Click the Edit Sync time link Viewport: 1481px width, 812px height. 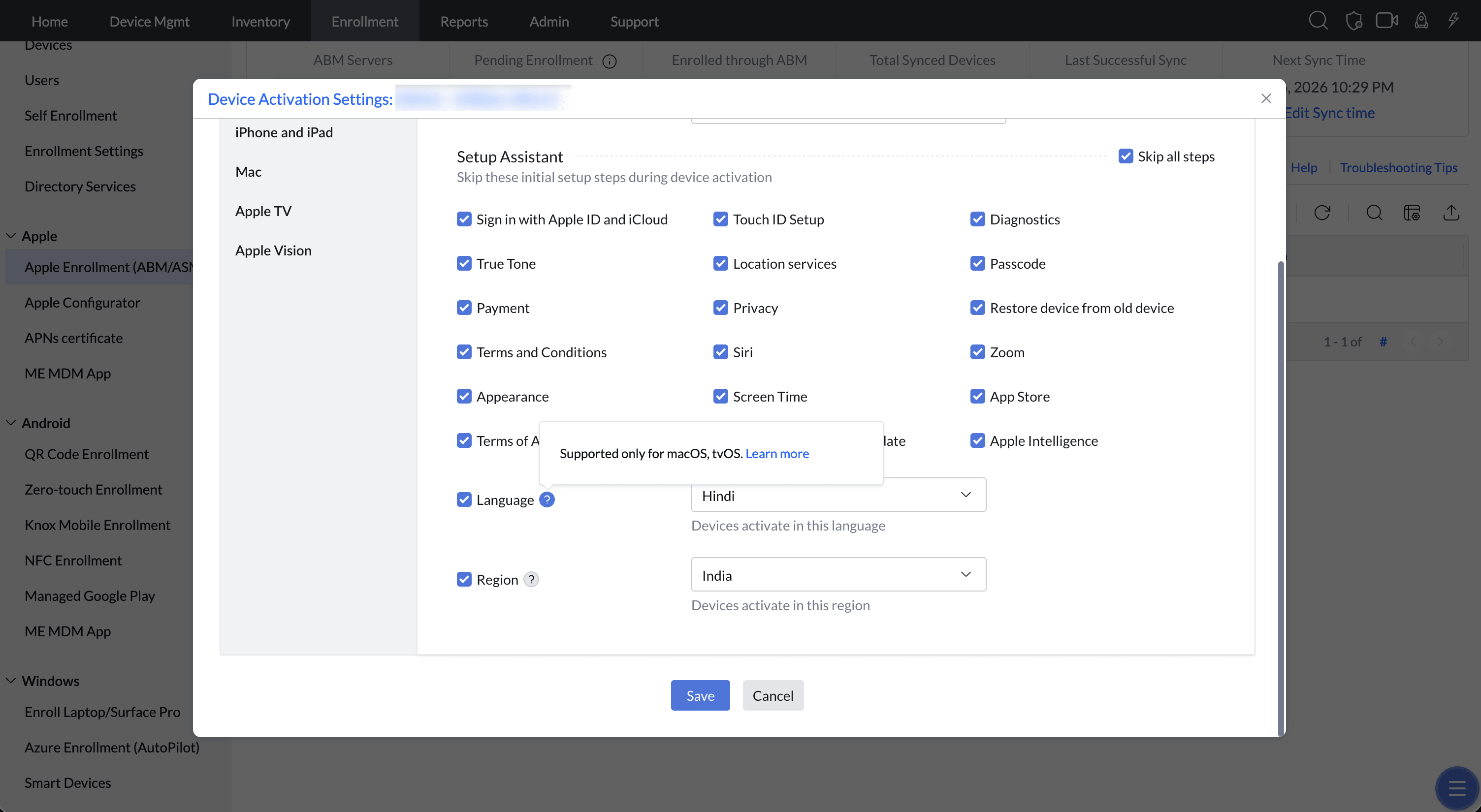1330,113
